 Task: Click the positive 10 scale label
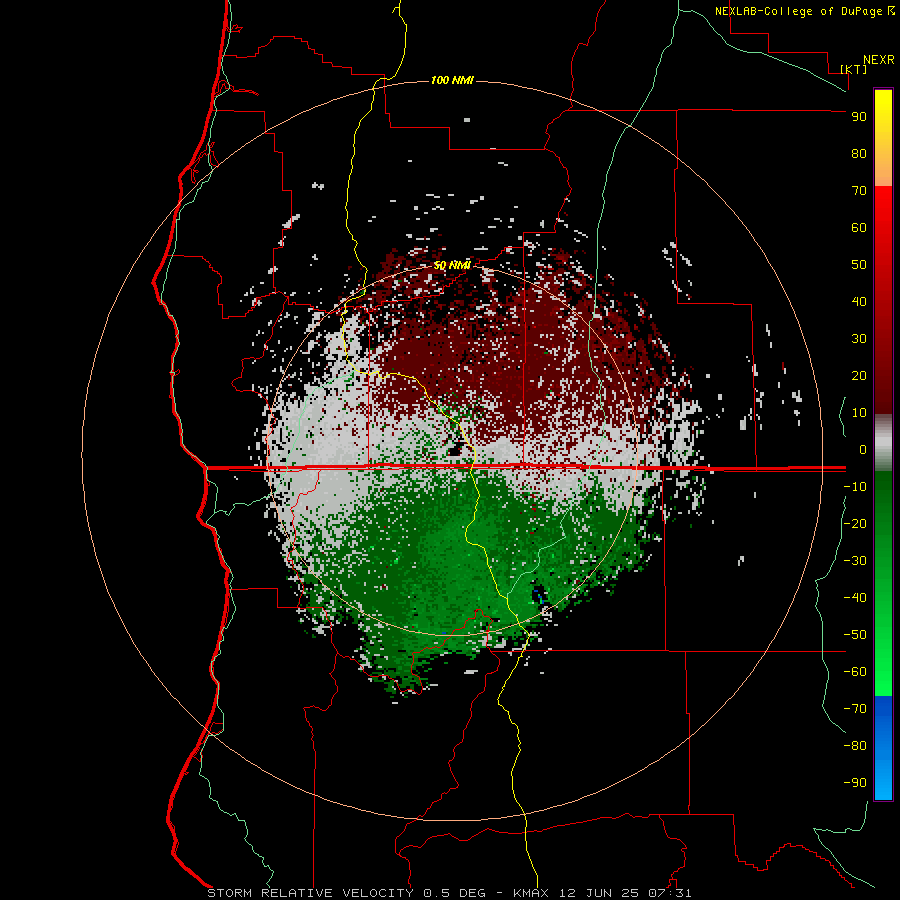click(859, 413)
